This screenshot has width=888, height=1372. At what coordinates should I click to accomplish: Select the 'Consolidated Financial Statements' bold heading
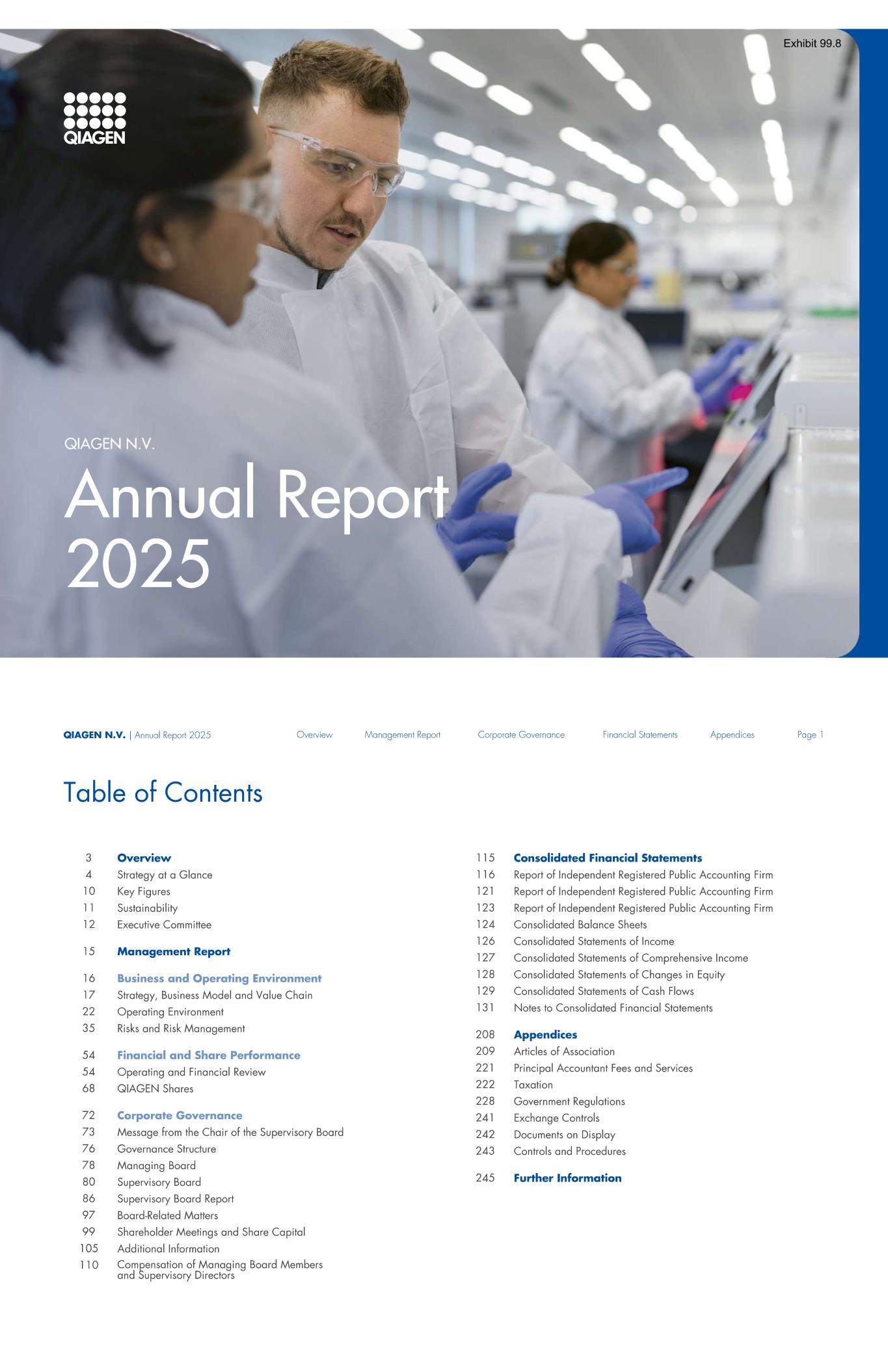[608, 858]
